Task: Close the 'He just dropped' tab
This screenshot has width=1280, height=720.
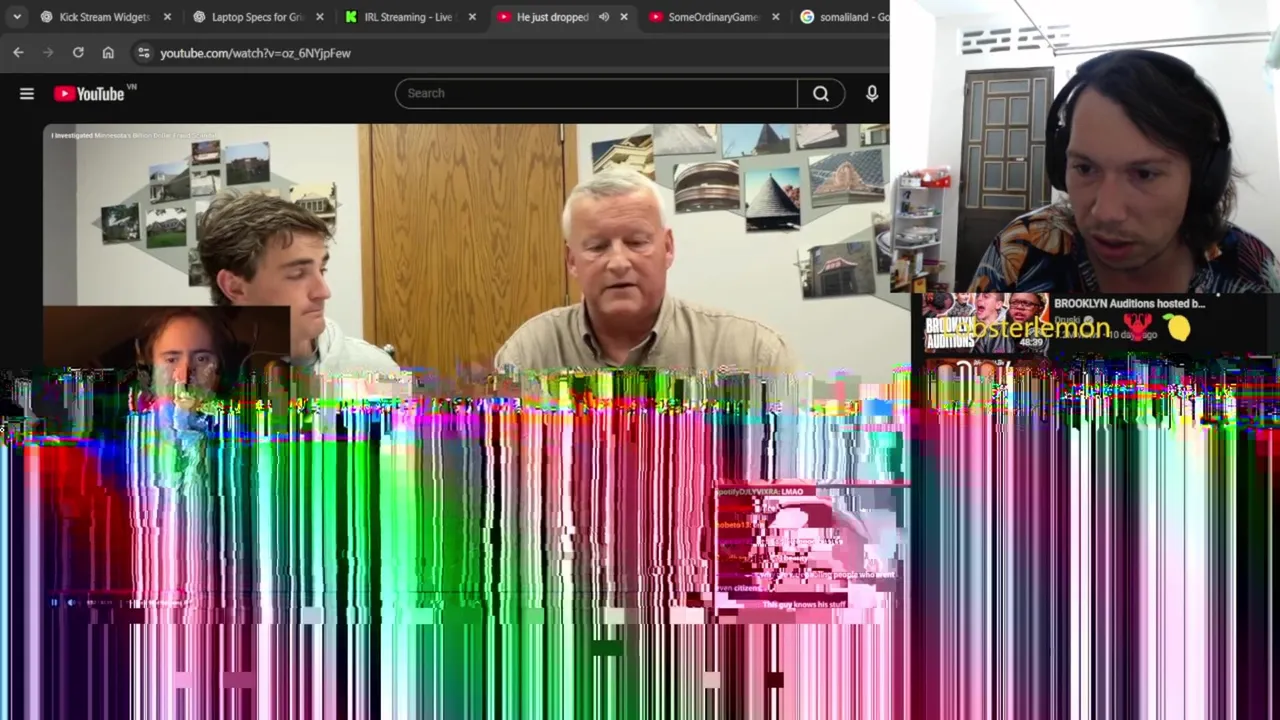Action: [x=624, y=17]
